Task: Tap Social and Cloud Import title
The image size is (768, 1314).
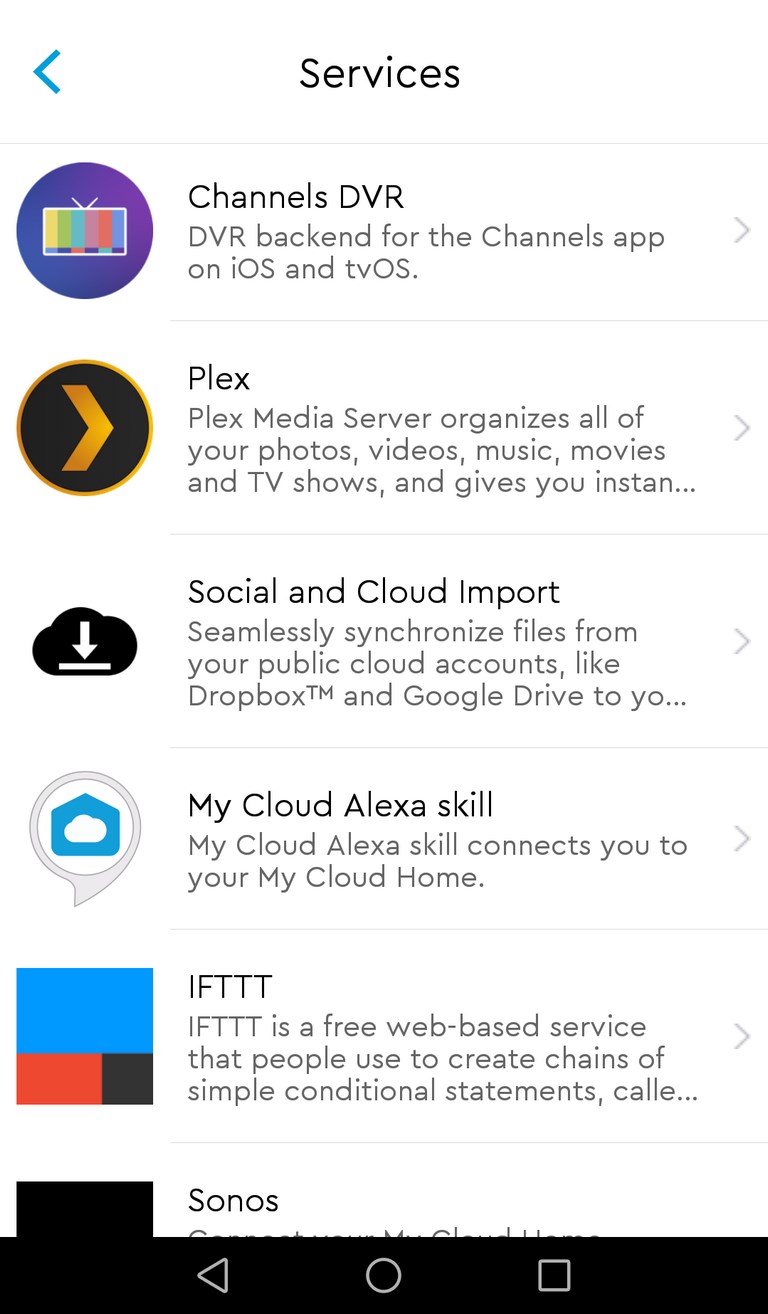Action: click(374, 592)
